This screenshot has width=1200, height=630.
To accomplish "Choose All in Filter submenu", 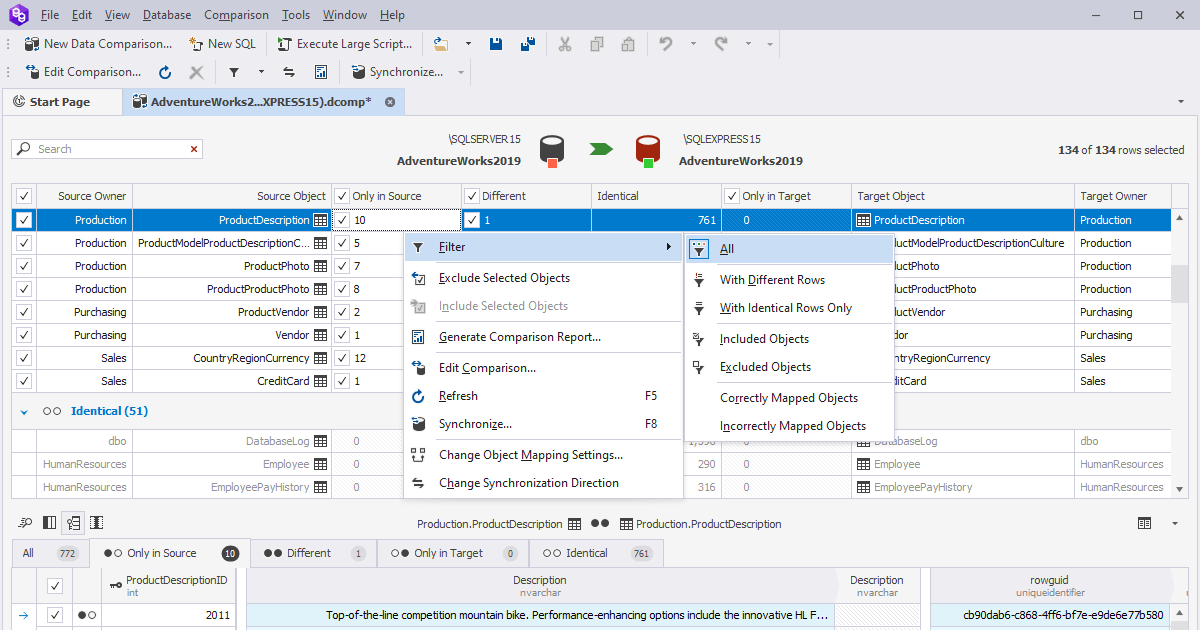I will click(x=789, y=249).
